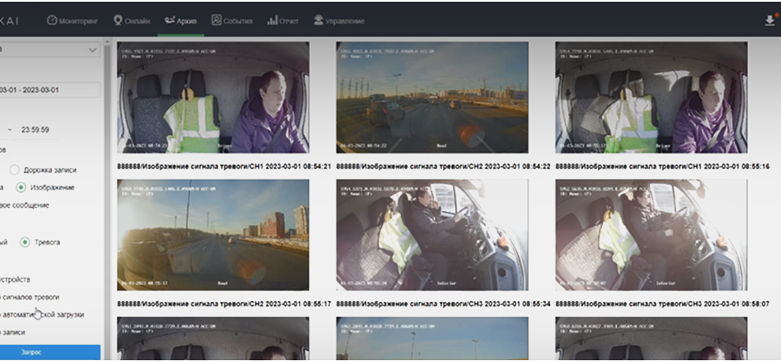Select the Дорожка записи radio button
Screen dimensions: 781x362
(x=14, y=170)
